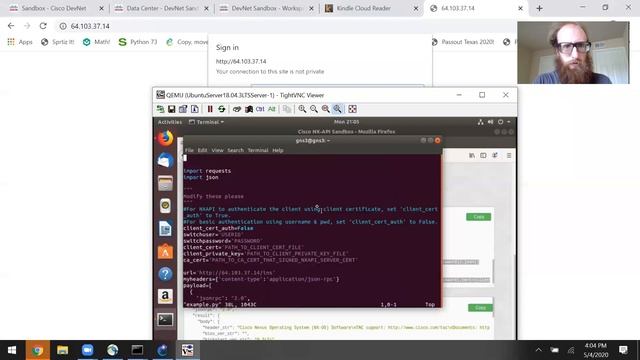Screen dimensions: 640x360
Task: Click lower green Copy button in Firefox page
Action: click(480, 307)
